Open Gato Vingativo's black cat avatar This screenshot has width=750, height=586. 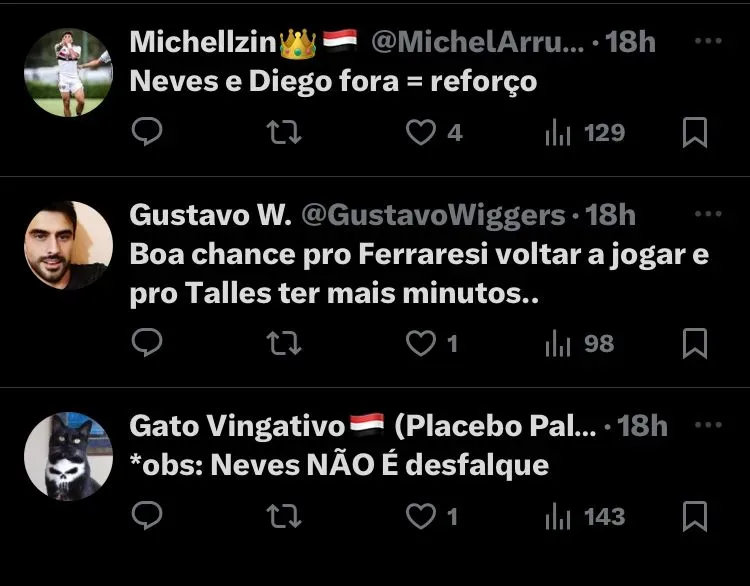(x=68, y=456)
